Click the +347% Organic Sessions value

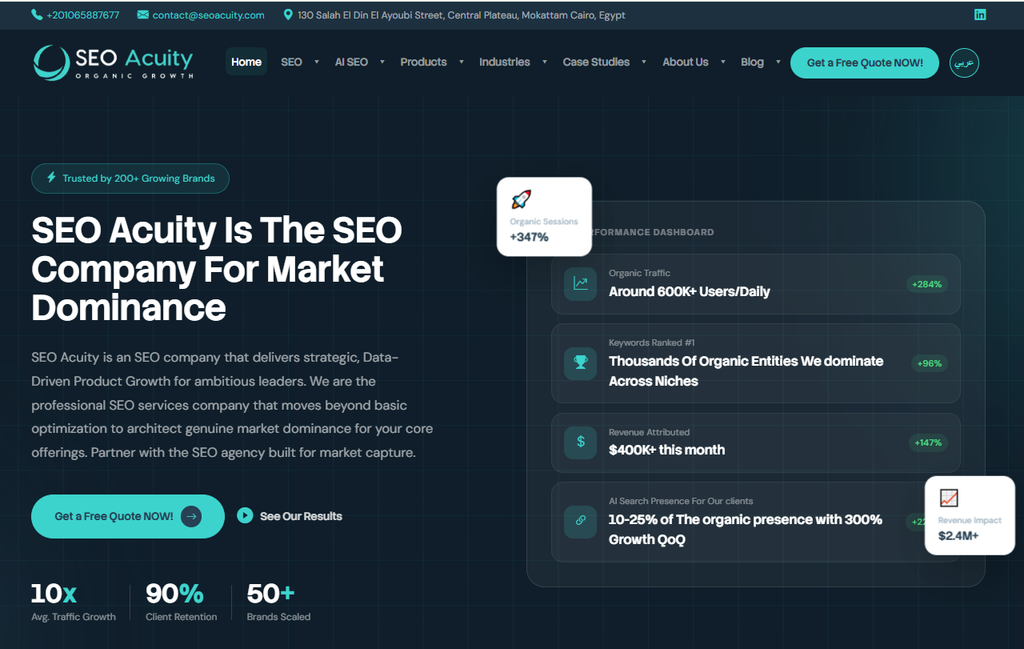pos(529,237)
